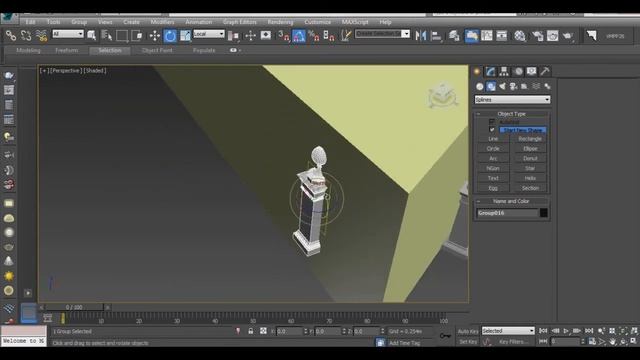The image size is (640, 360).
Task: Open the Tools menu
Action: (53, 22)
